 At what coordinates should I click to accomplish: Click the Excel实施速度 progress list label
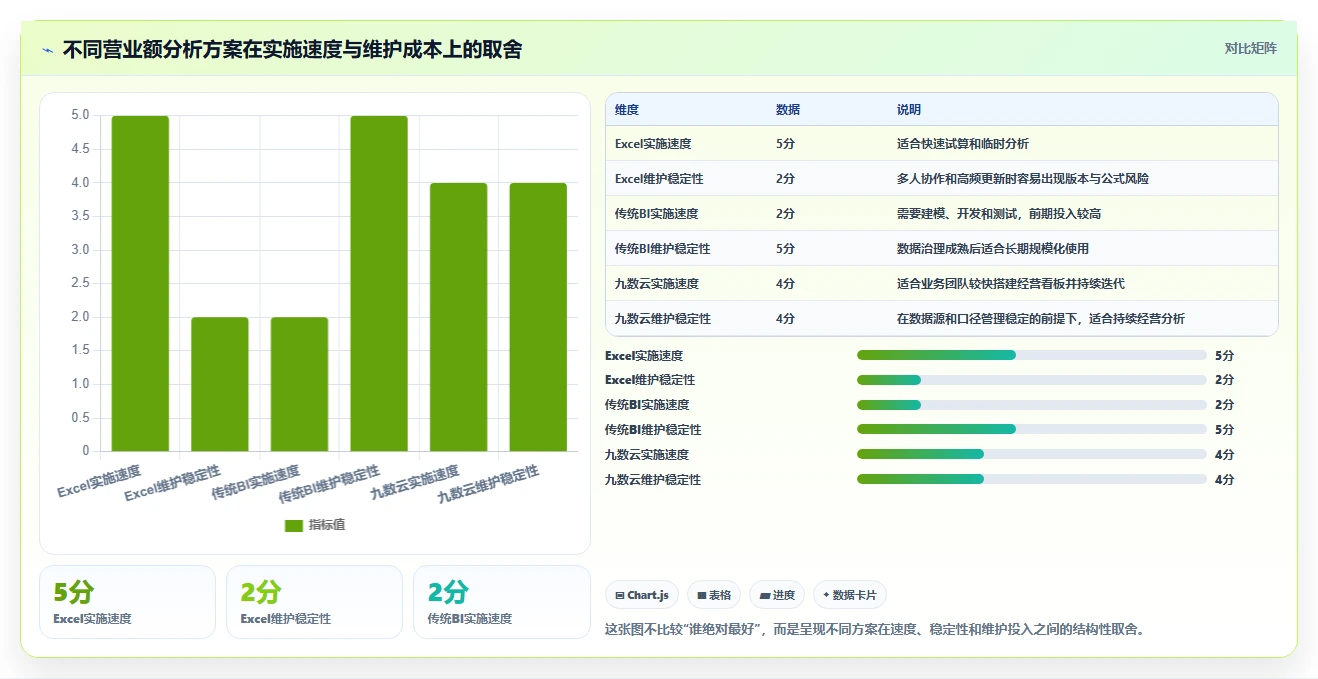coord(644,355)
